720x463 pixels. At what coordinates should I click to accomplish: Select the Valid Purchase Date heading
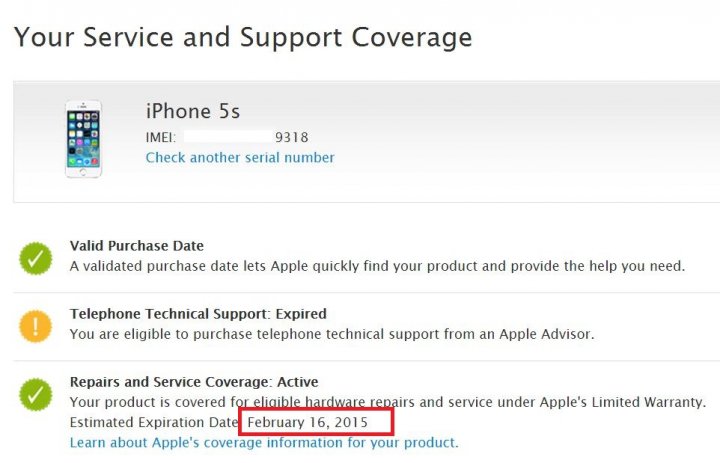pyautogui.click(x=137, y=246)
